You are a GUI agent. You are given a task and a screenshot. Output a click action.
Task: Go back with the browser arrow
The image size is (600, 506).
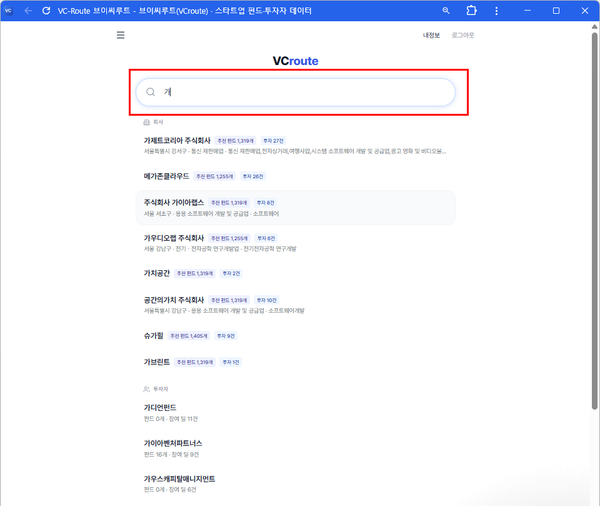pos(28,11)
